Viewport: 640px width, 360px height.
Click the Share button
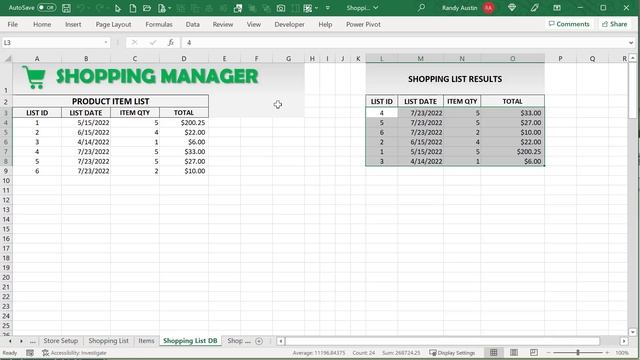point(614,24)
